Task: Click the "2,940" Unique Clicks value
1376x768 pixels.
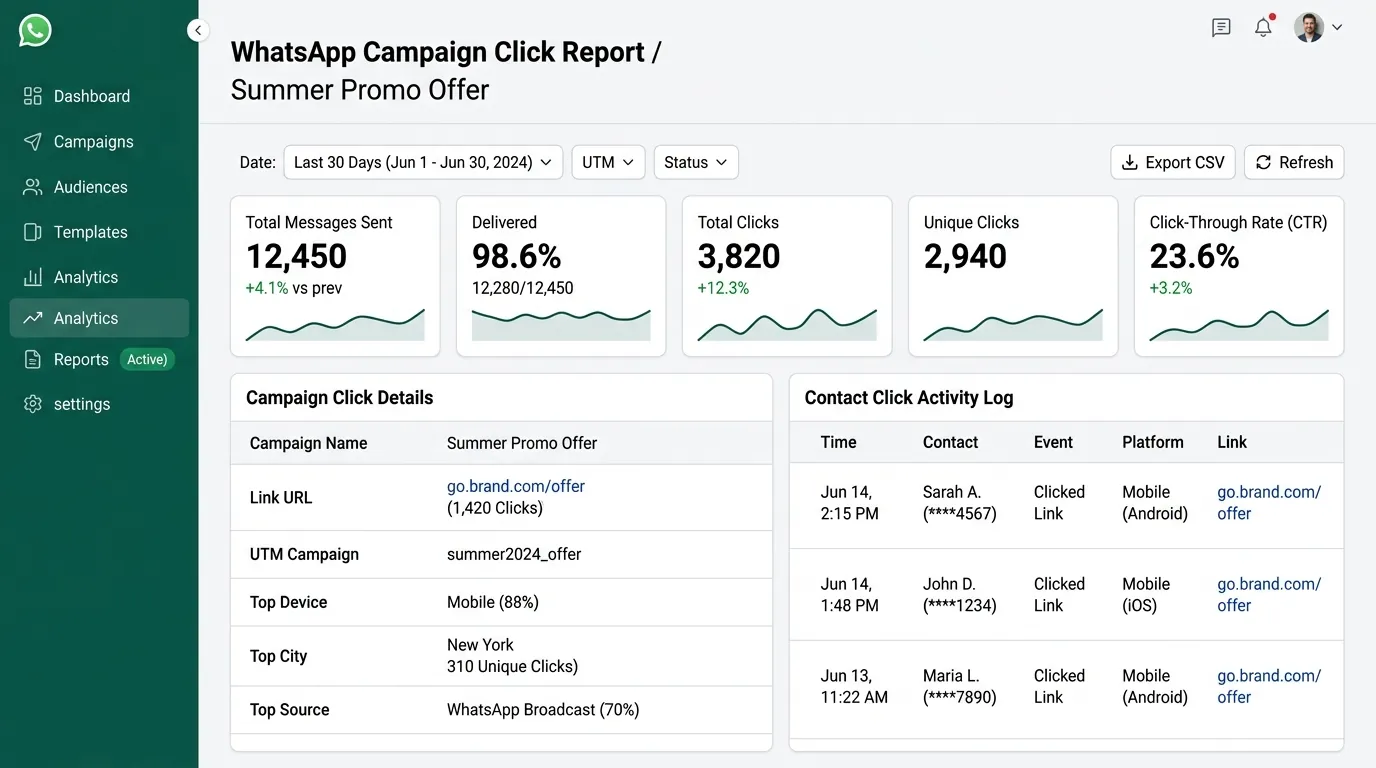Action: tap(965, 257)
